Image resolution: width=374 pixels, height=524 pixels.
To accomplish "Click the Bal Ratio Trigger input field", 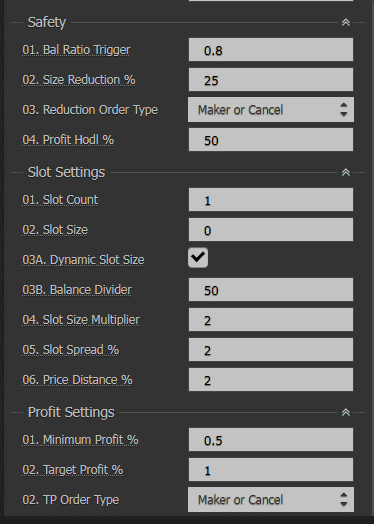I will click(271, 49).
